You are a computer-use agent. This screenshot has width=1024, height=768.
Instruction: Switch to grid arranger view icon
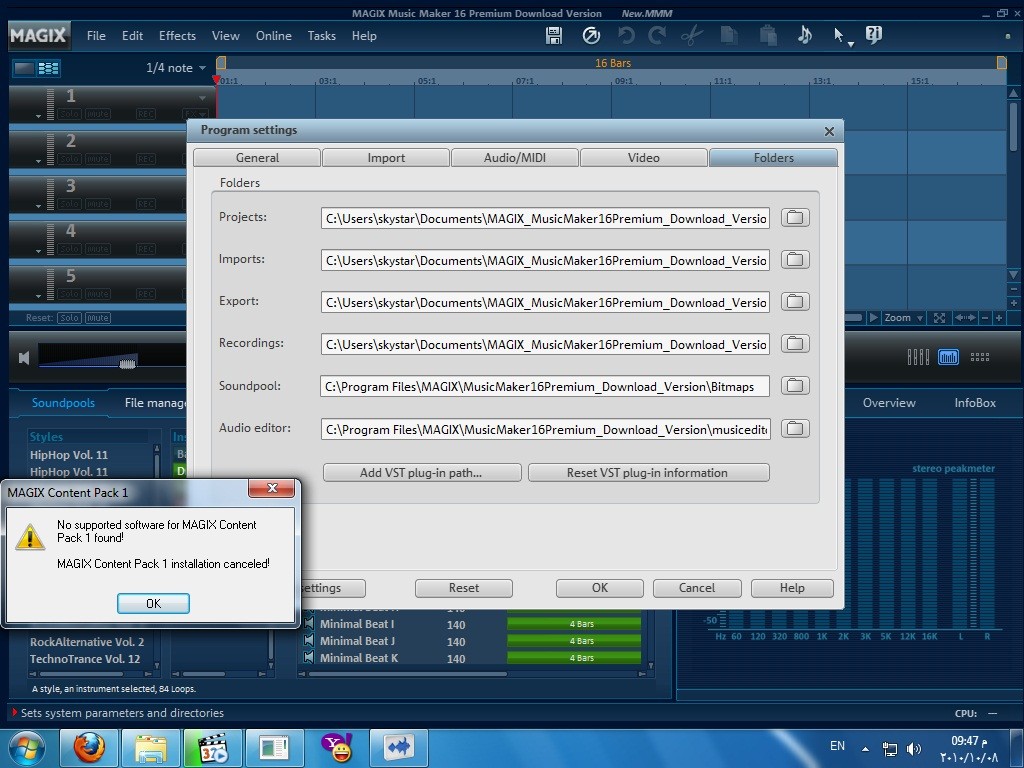[x=48, y=68]
